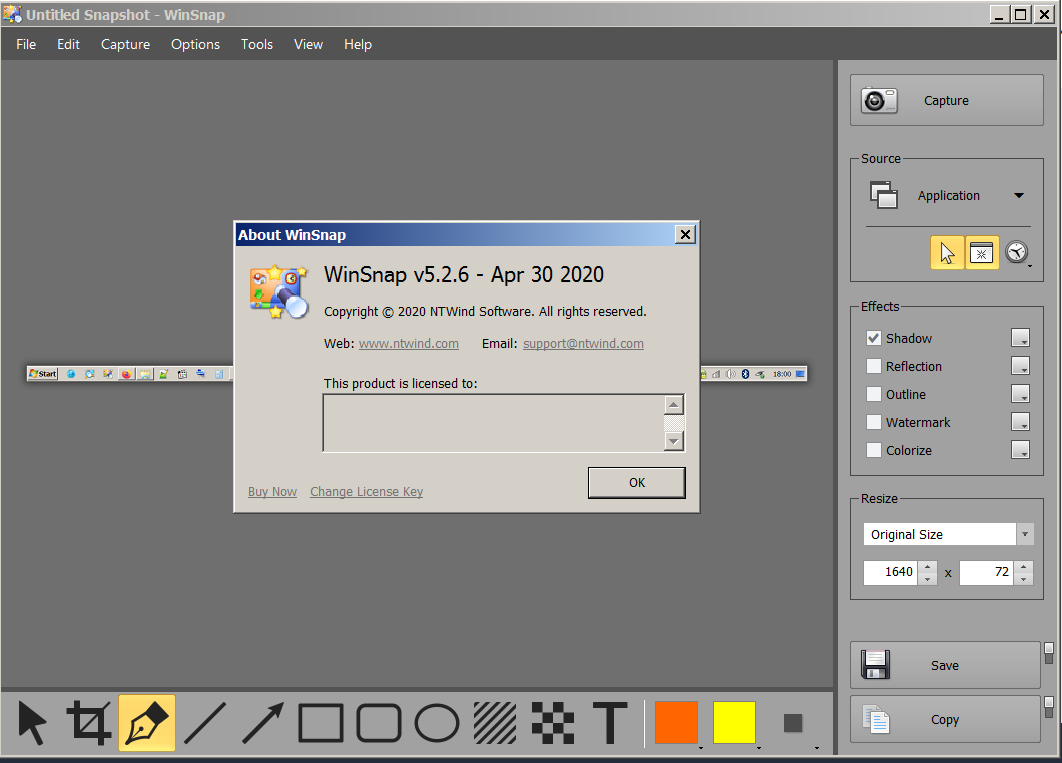Open the Tools menu
Viewport: 1062px width, 763px height.
pos(257,44)
